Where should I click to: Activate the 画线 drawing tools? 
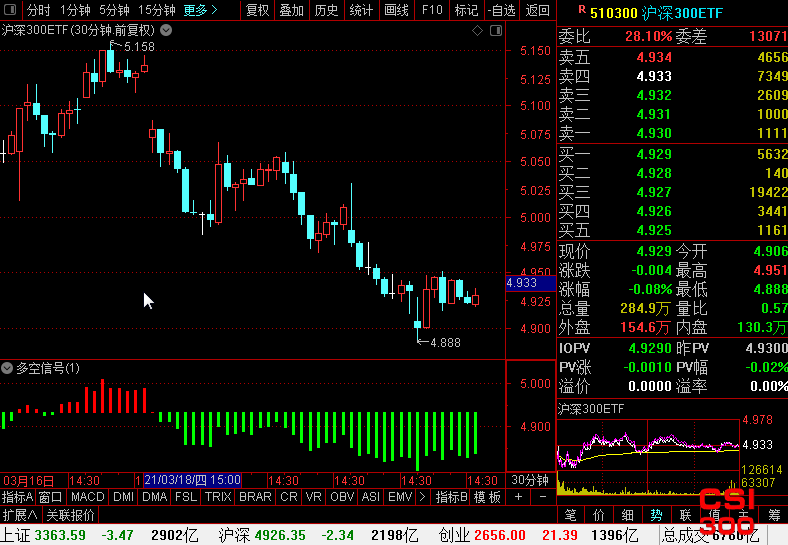396,10
